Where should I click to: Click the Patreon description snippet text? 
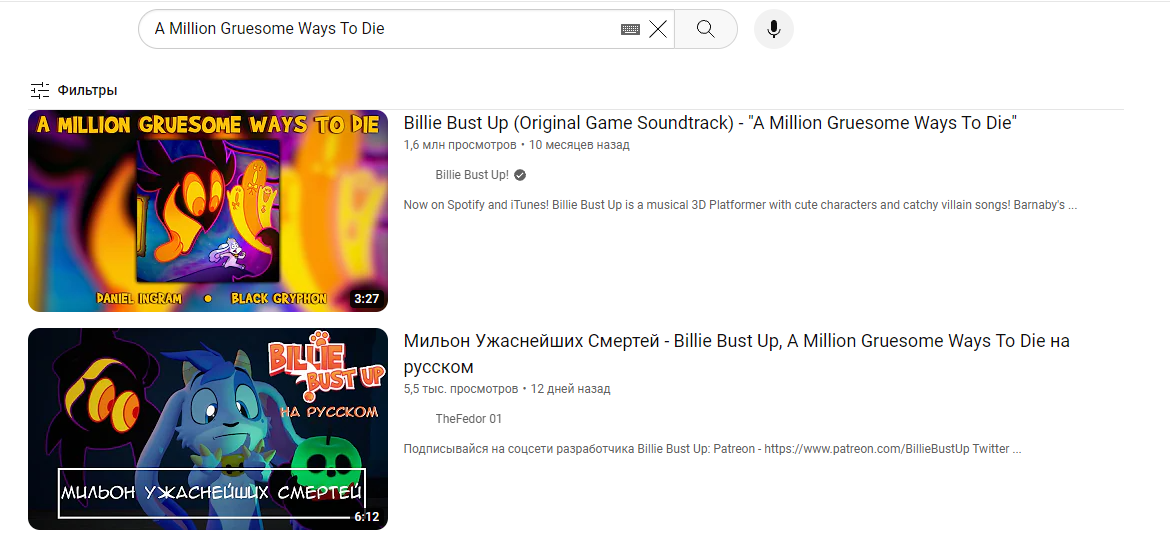pos(713,450)
